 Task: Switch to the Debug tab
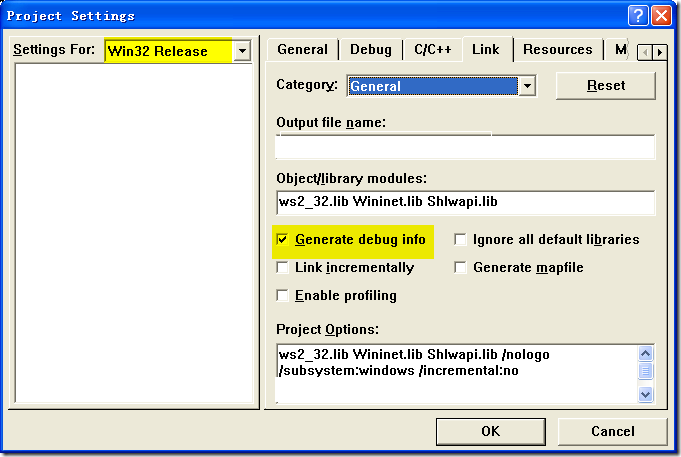pyautogui.click(x=370, y=50)
